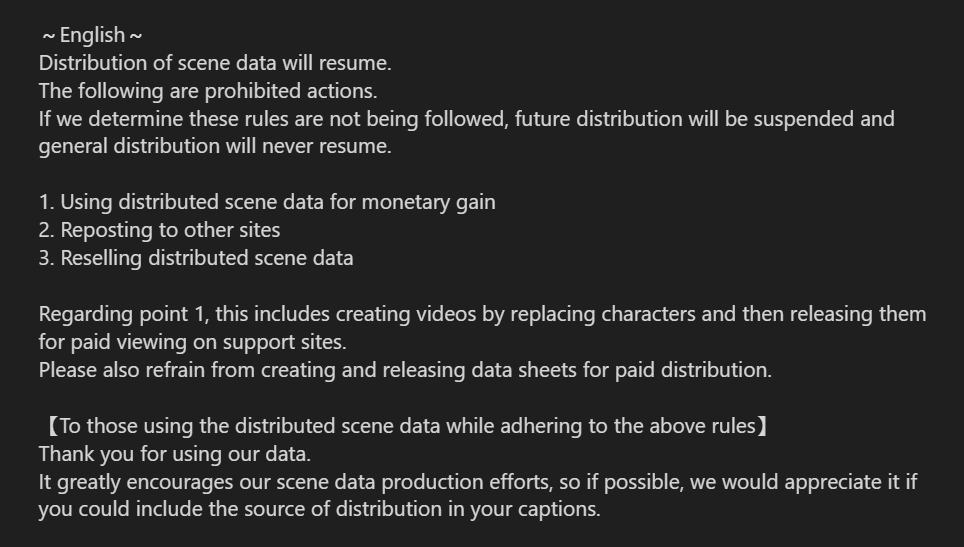This screenshot has height=547, width=964.
Task: Select rule 3 'Reselling distributed scene data'
Action: click(196, 258)
